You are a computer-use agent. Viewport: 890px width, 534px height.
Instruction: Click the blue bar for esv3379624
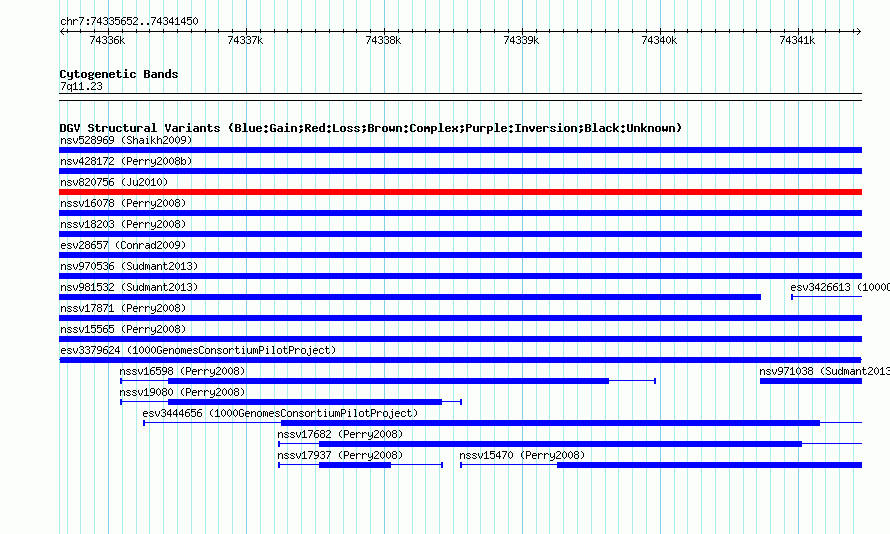pos(460,360)
